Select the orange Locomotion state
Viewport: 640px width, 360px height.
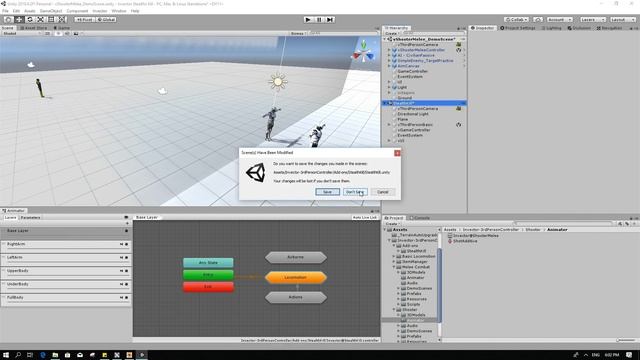[x=296, y=278]
